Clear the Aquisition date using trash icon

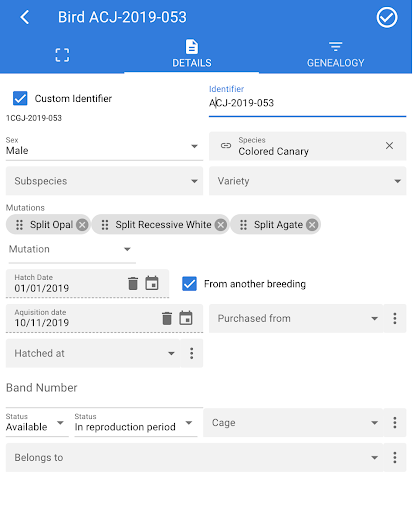point(167,318)
